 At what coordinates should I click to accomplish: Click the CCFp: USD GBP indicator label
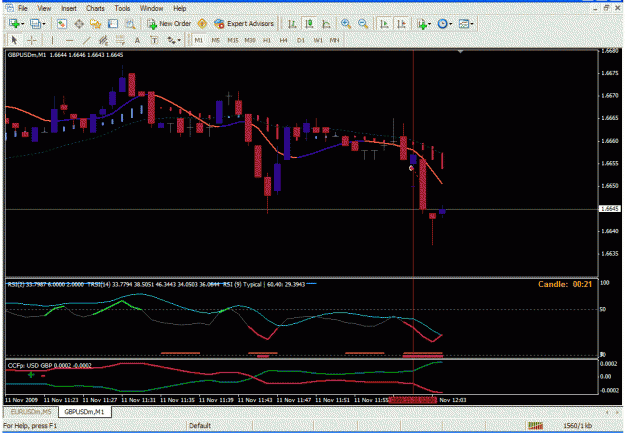click(x=49, y=365)
